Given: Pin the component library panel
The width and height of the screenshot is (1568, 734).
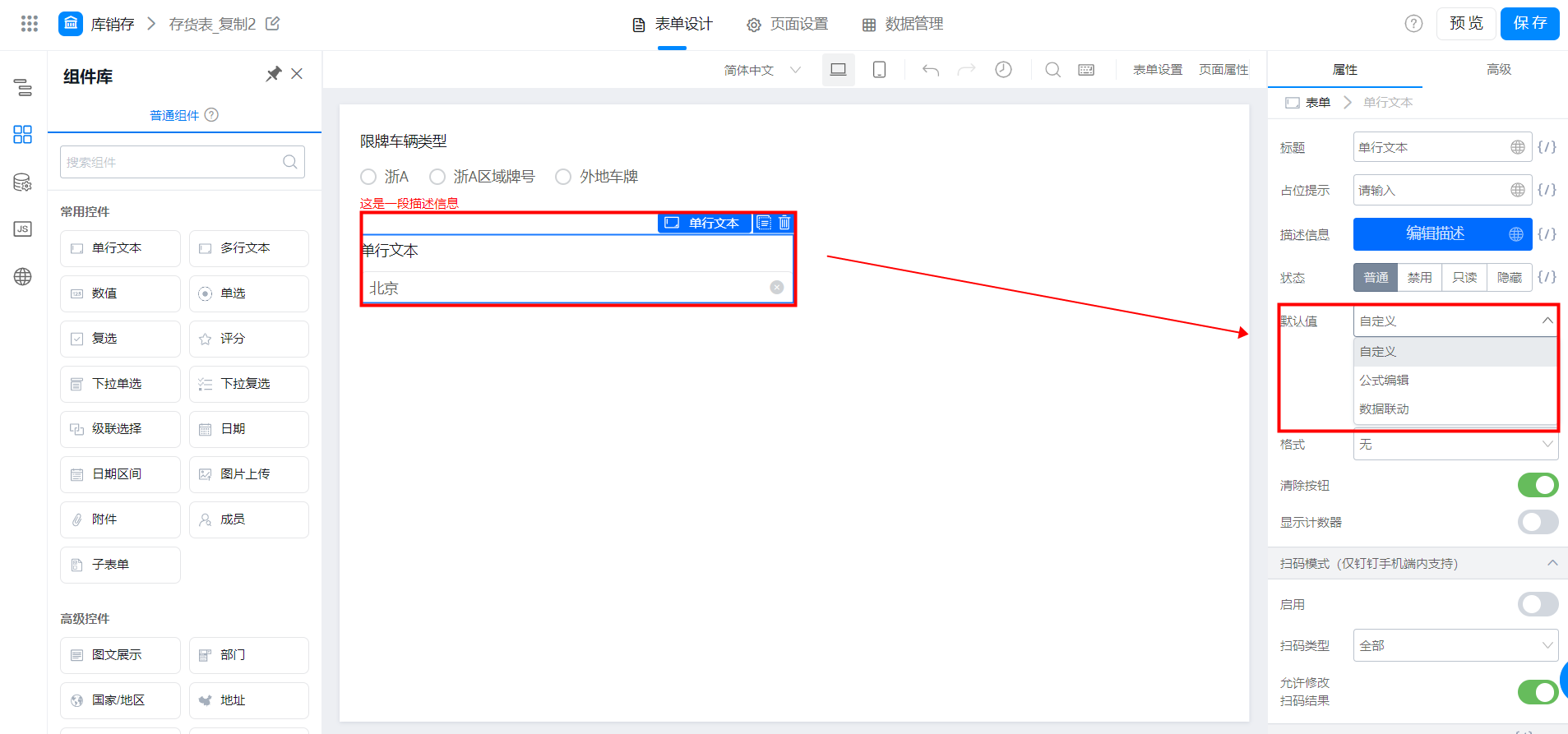Looking at the screenshot, I should click(x=274, y=74).
